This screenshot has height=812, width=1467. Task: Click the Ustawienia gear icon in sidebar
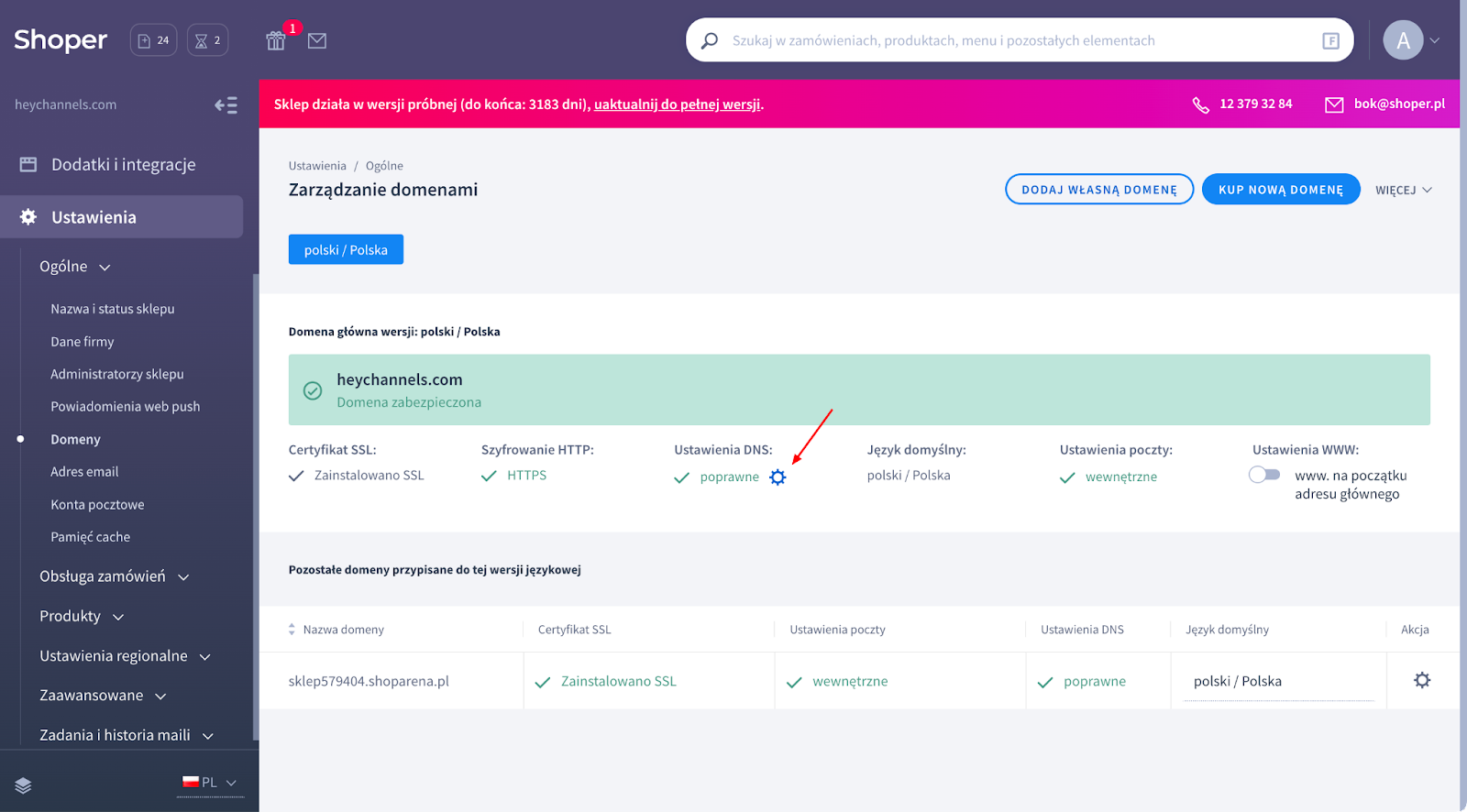click(28, 217)
